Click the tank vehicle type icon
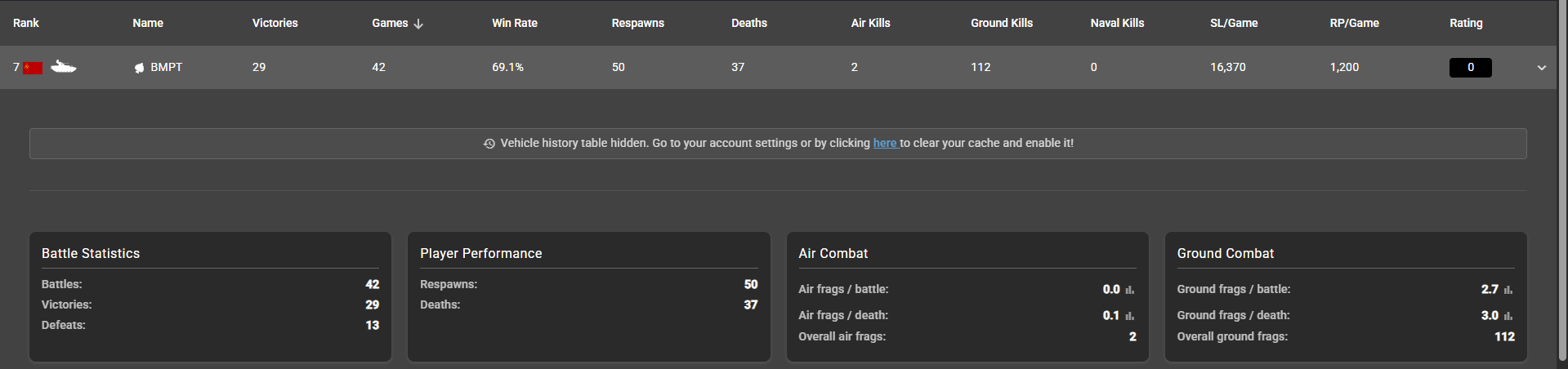1568x369 pixels. (63, 67)
